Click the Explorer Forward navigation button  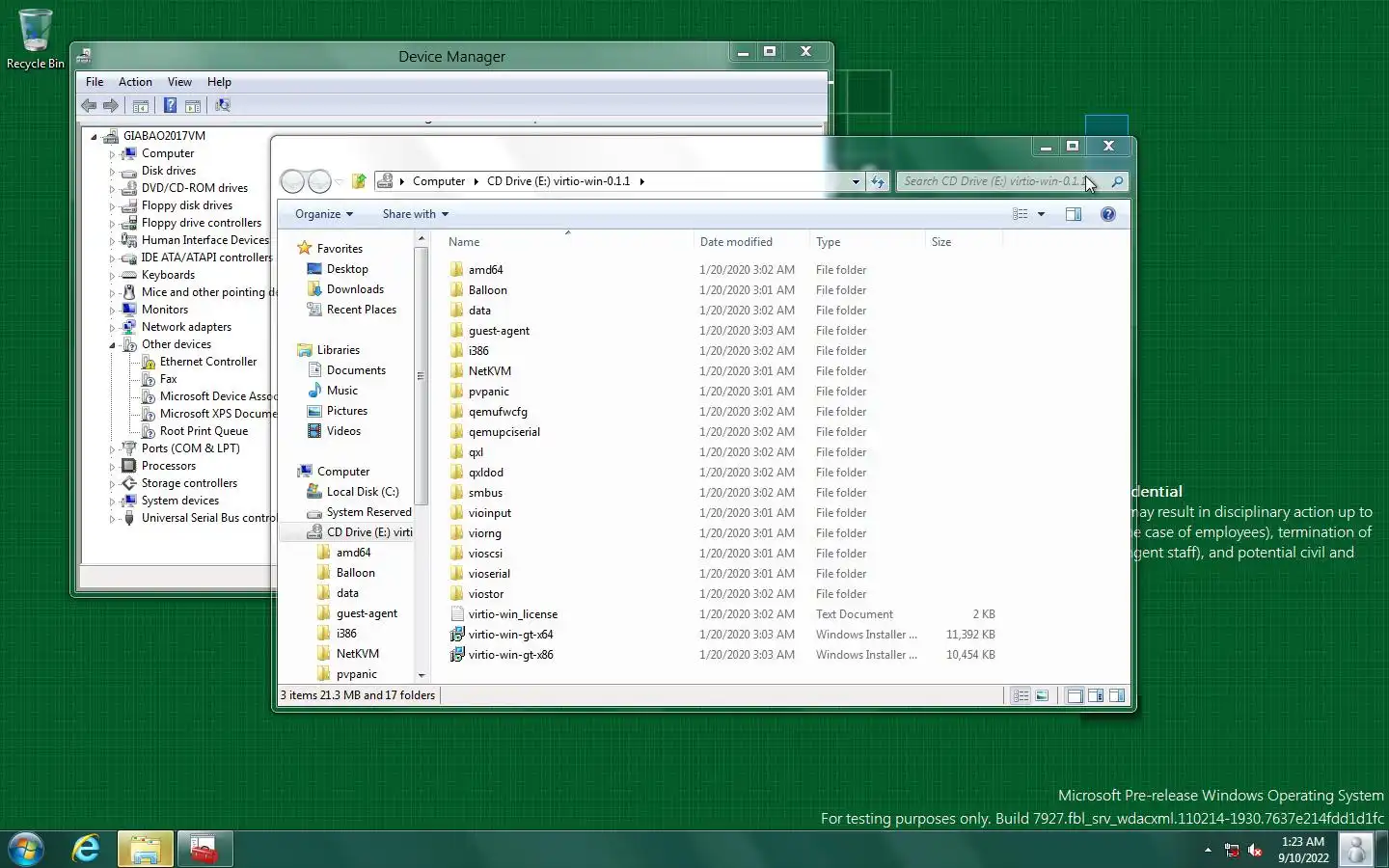319,181
